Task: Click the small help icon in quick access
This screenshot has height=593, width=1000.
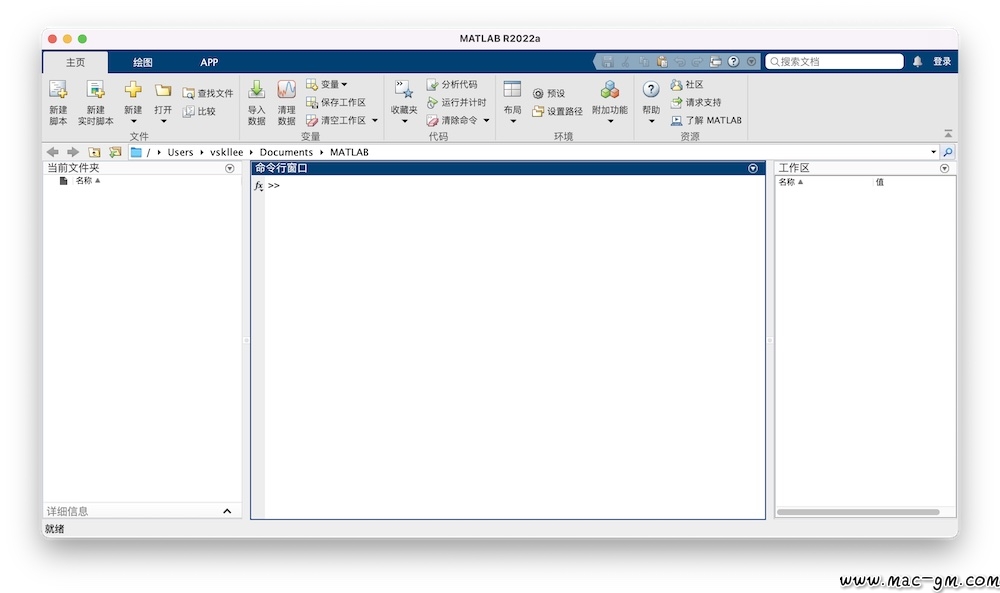Action: click(x=733, y=62)
